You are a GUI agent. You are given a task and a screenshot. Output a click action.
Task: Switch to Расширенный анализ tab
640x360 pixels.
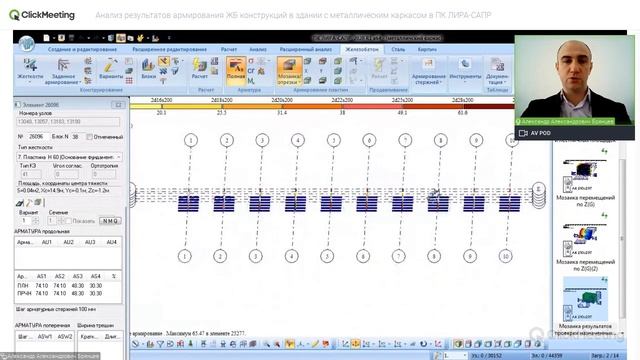[x=306, y=49]
